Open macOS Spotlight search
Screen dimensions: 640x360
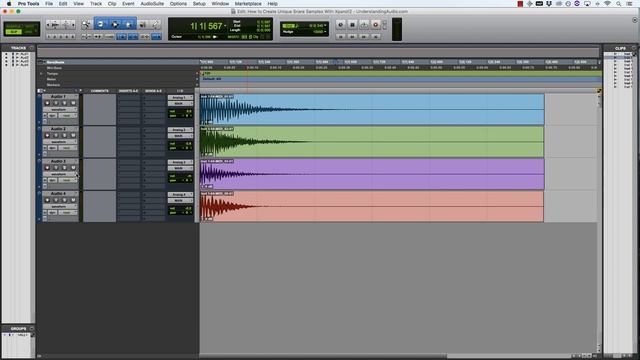pos(619,4)
